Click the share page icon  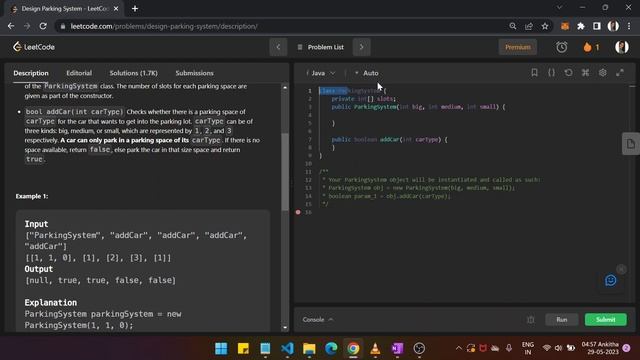click(529, 26)
